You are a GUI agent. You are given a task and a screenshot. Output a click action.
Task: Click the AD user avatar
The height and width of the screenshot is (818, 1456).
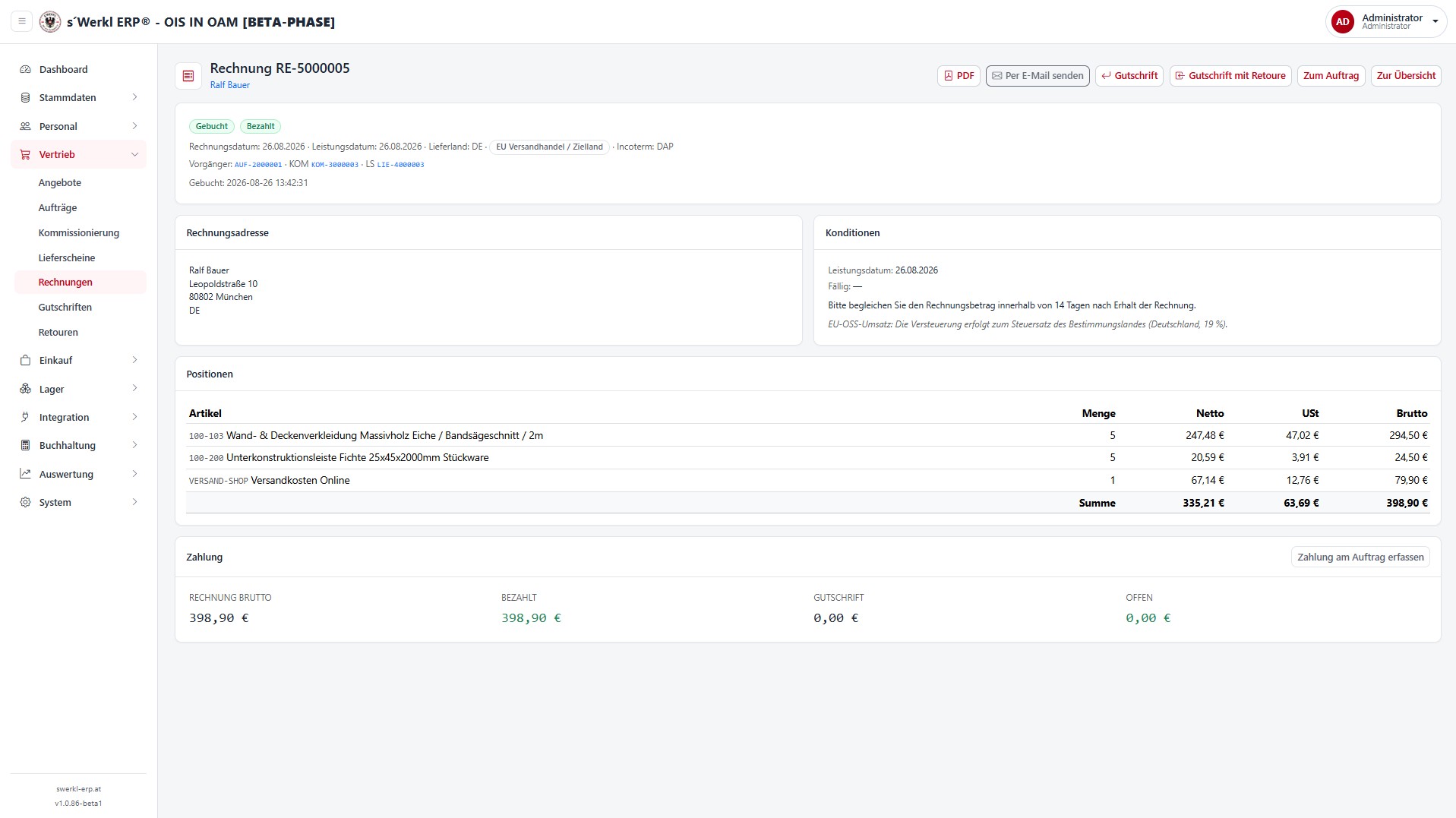click(x=1343, y=21)
